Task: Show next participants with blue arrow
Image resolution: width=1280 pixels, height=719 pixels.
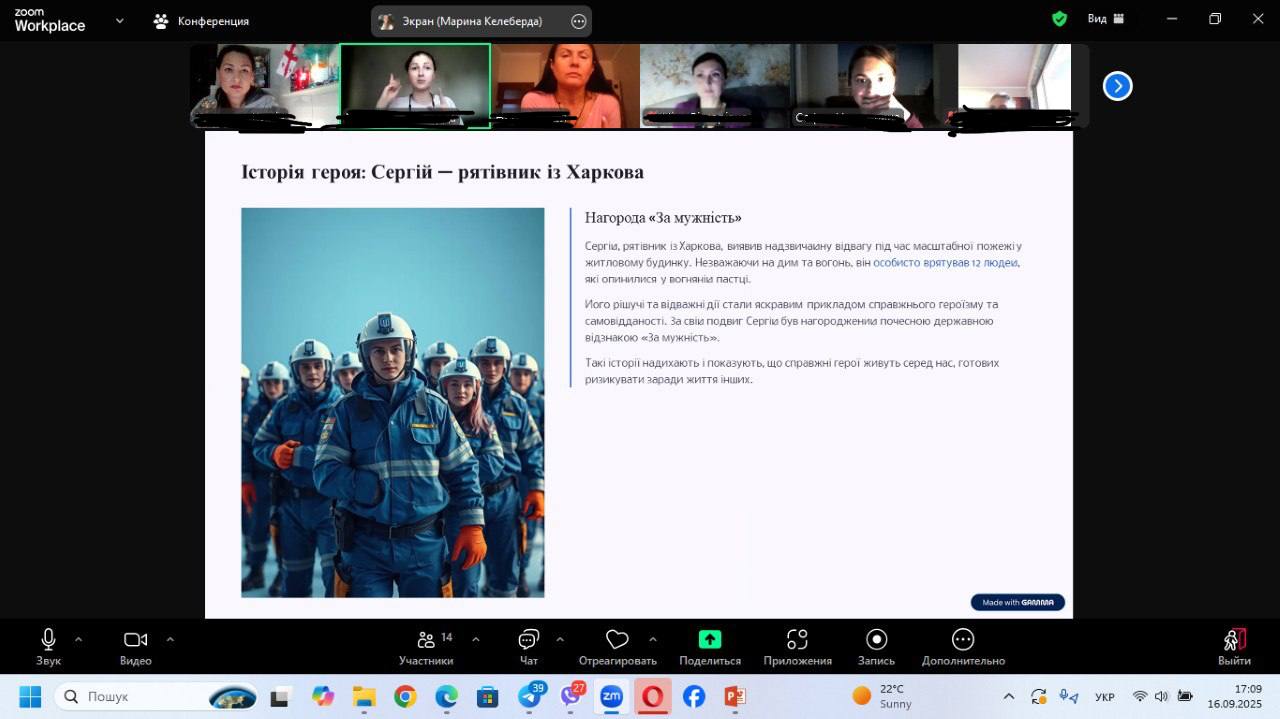Action: coord(1117,86)
